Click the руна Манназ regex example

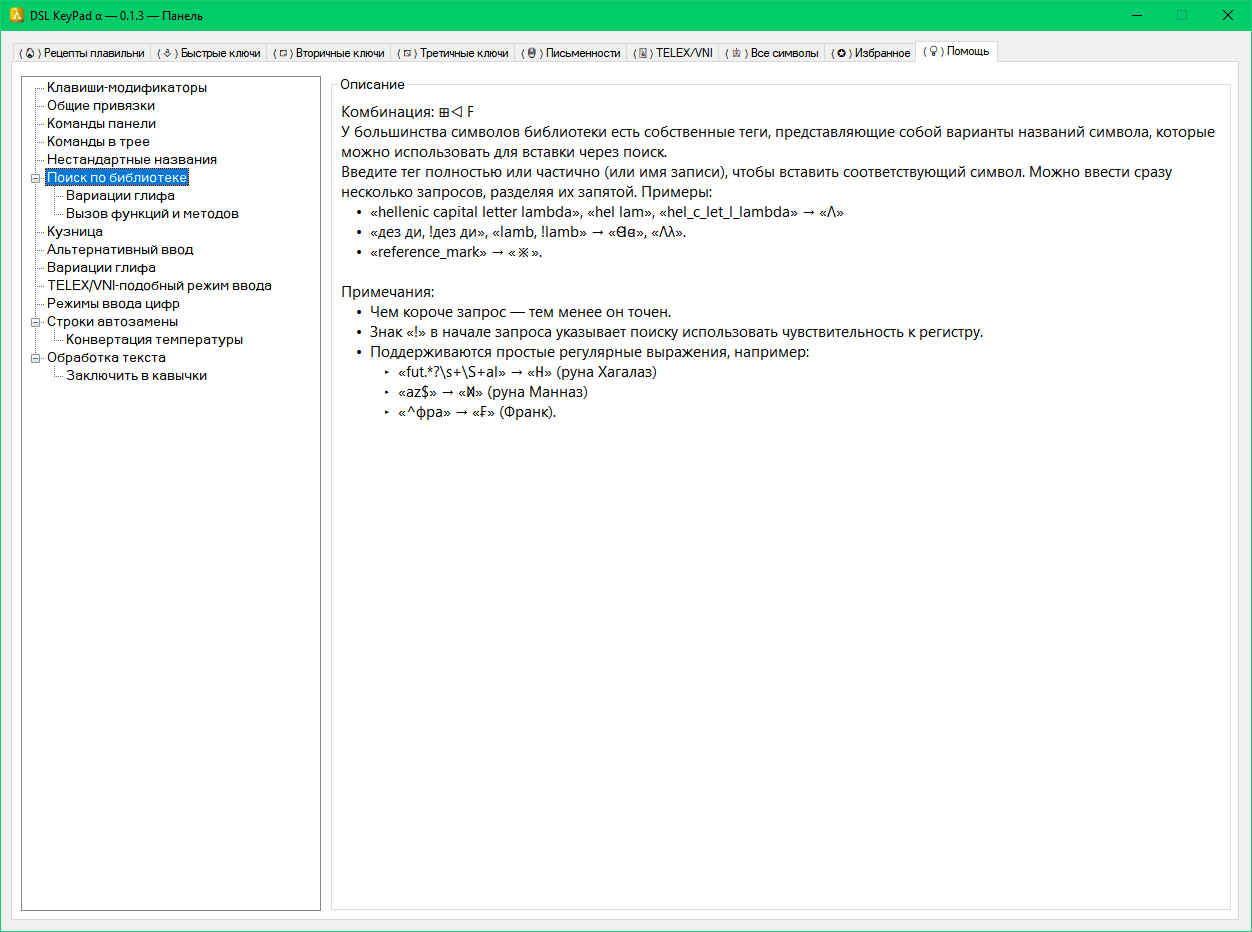pyautogui.click(x=491, y=392)
